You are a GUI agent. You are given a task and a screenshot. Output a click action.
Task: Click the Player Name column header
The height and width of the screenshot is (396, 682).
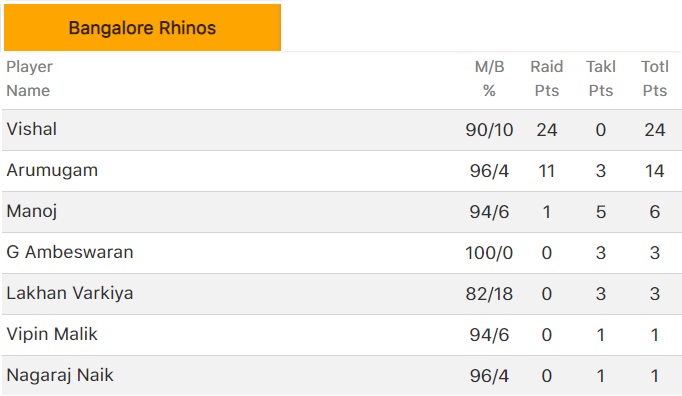click(x=30, y=79)
